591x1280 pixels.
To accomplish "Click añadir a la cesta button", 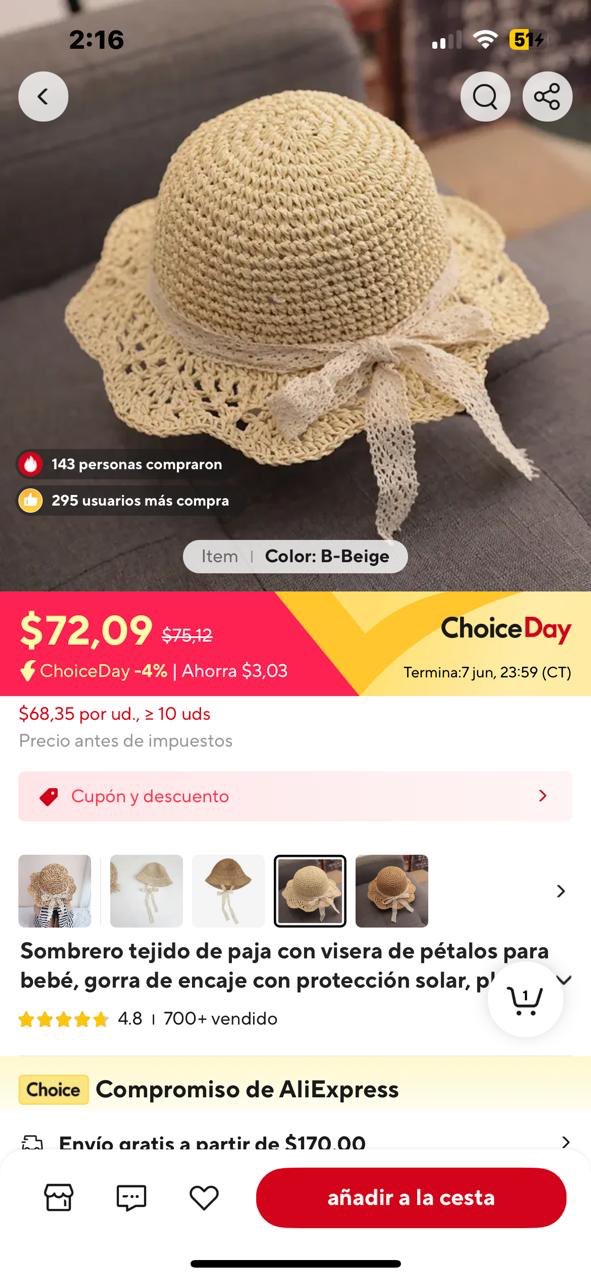I will tap(411, 1197).
